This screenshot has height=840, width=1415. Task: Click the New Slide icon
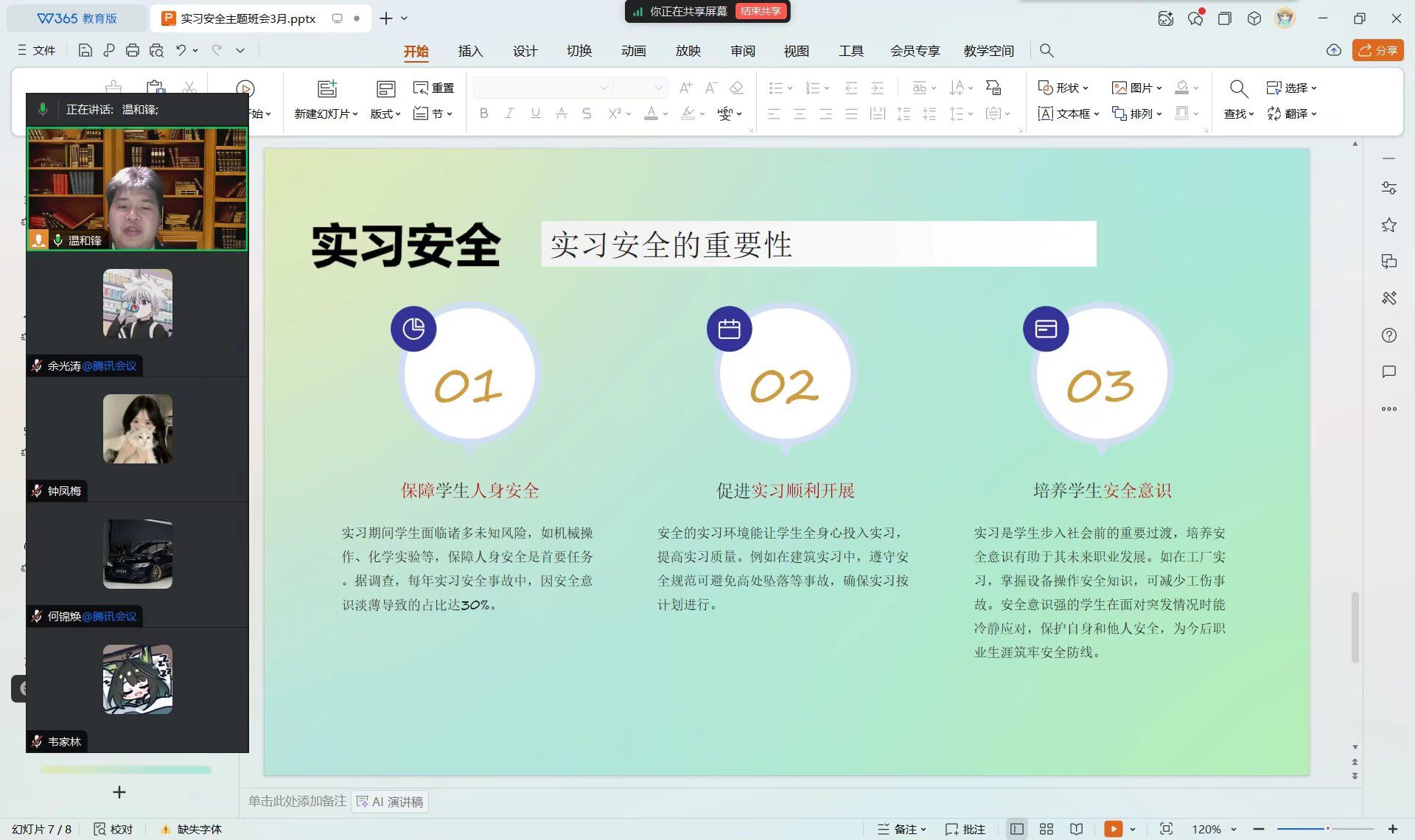pos(326,89)
